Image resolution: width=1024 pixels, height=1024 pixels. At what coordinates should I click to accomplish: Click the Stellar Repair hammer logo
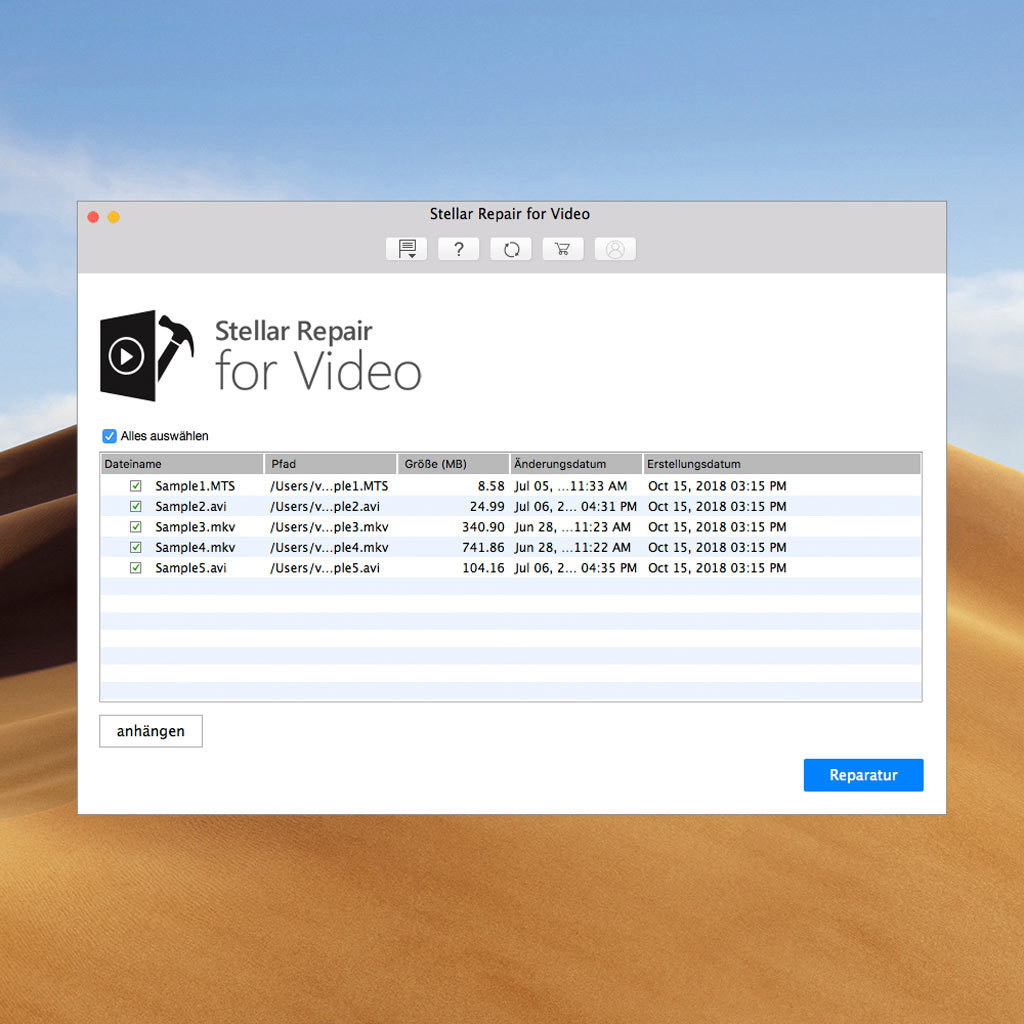147,355
